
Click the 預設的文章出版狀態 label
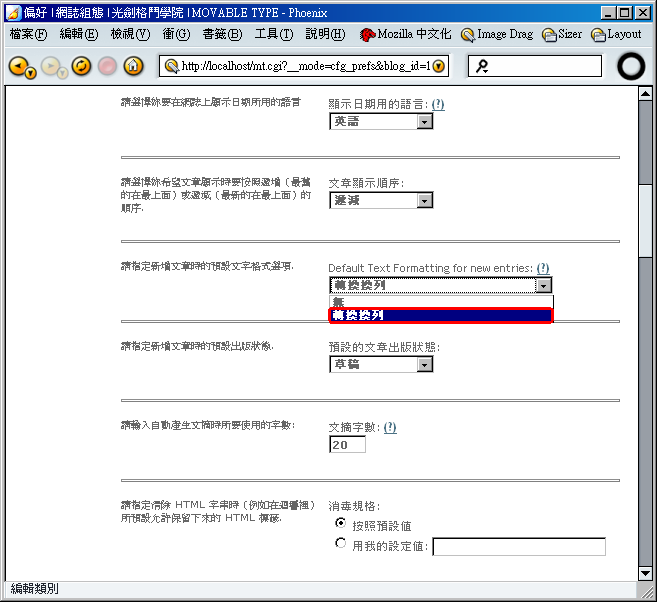[384, 347]
